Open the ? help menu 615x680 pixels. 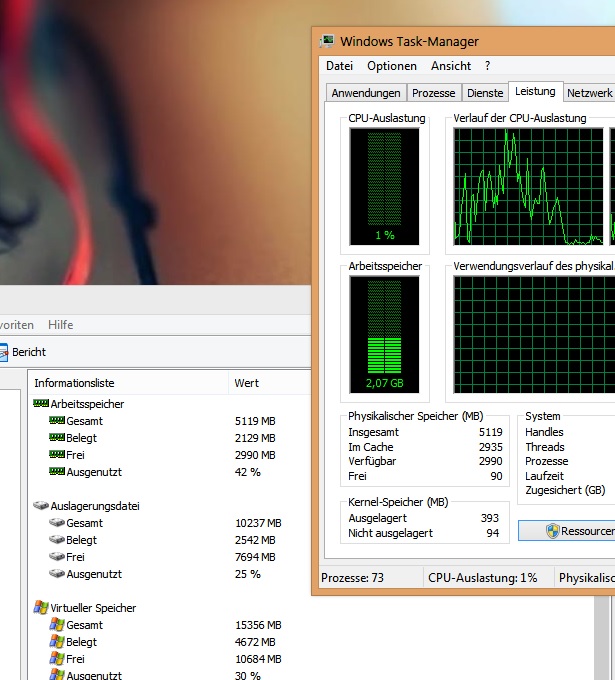pos(487,66)
